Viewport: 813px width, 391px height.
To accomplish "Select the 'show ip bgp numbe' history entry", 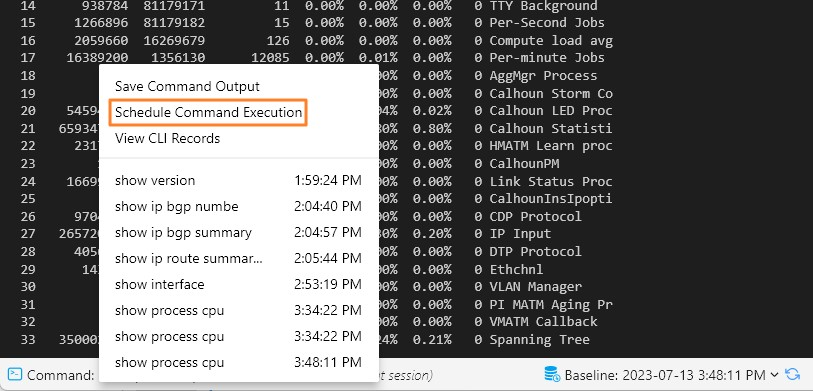I will click(x=239, y=206).
